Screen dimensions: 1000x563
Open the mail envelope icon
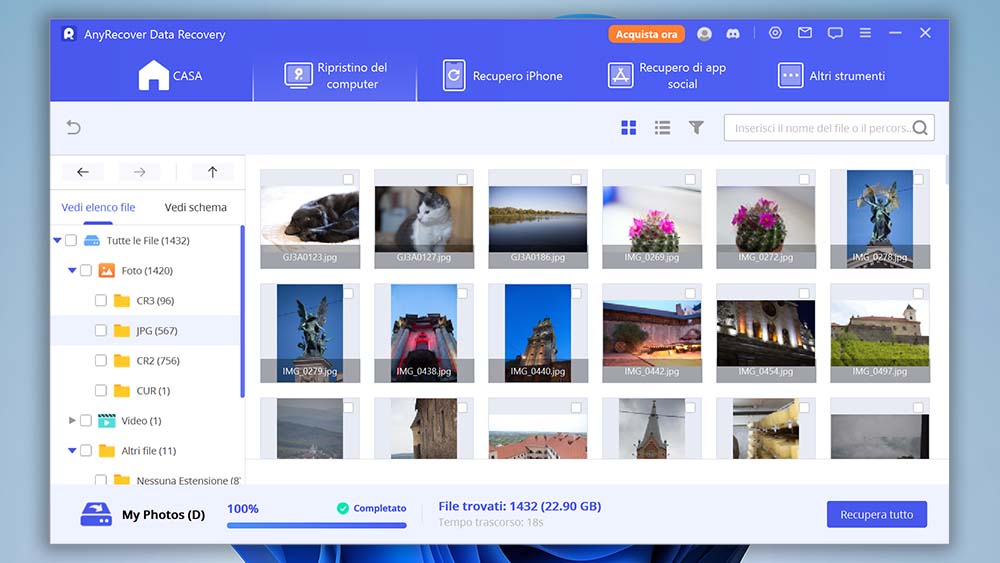click(805, 33)
